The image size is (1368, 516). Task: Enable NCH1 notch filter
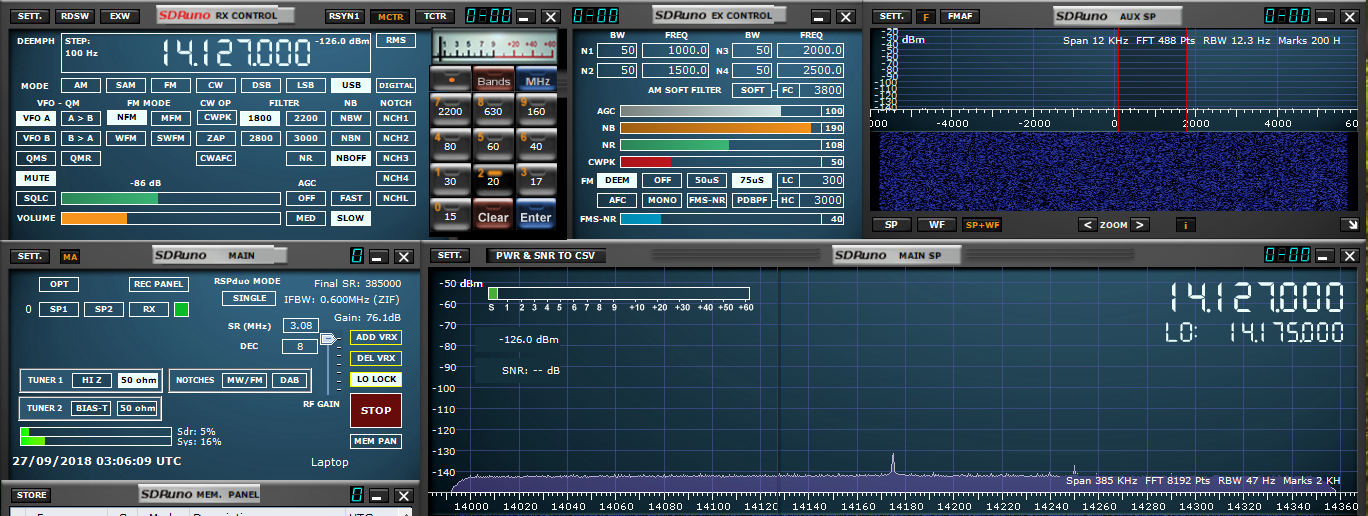coord(396,118)
